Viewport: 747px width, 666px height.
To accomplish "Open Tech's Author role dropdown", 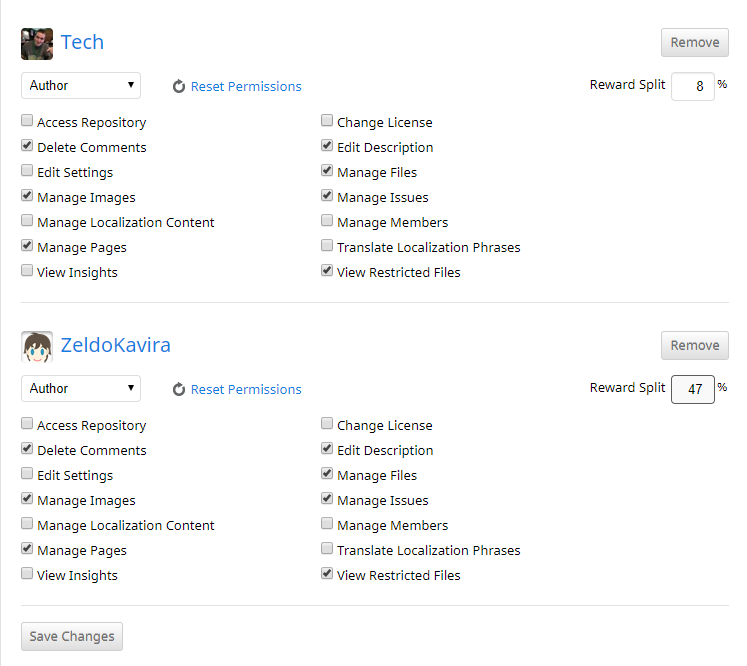I will [81, 86].
